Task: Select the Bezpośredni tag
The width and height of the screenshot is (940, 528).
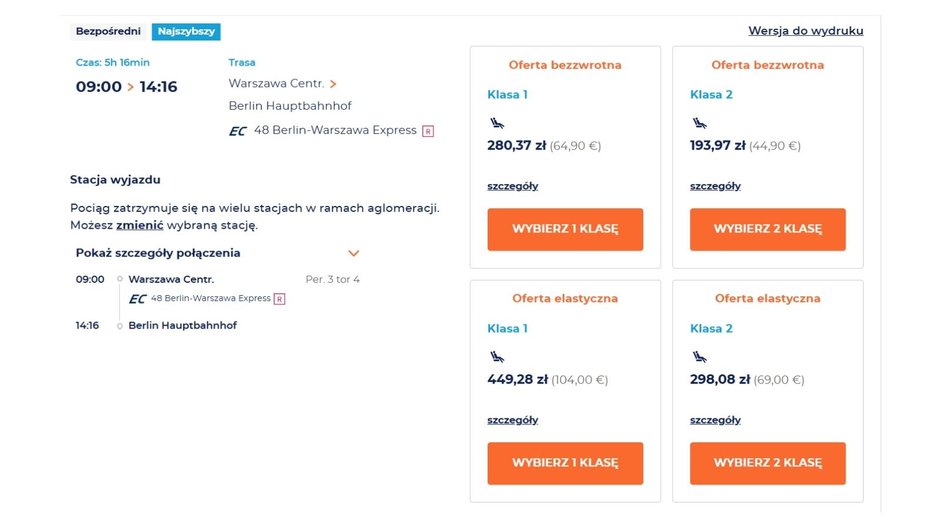Action: pos(110,31)
